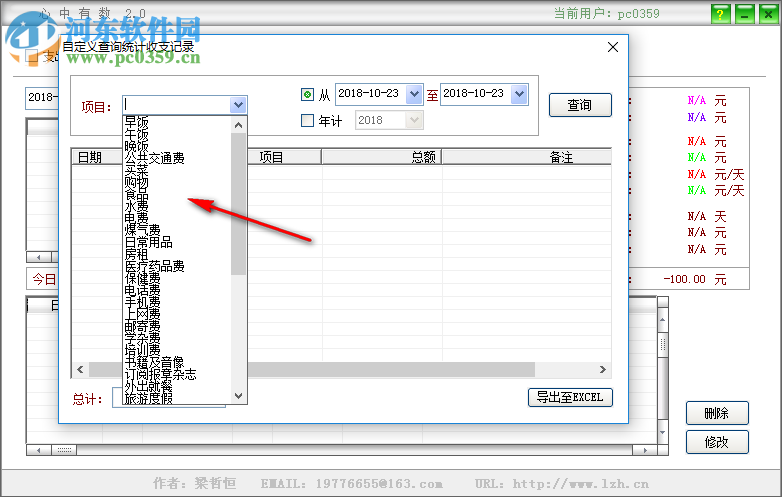The height and width of the screenshot is (497, 782).
Task: Select 房租 in the dropdown list
Action: (136, 254)
